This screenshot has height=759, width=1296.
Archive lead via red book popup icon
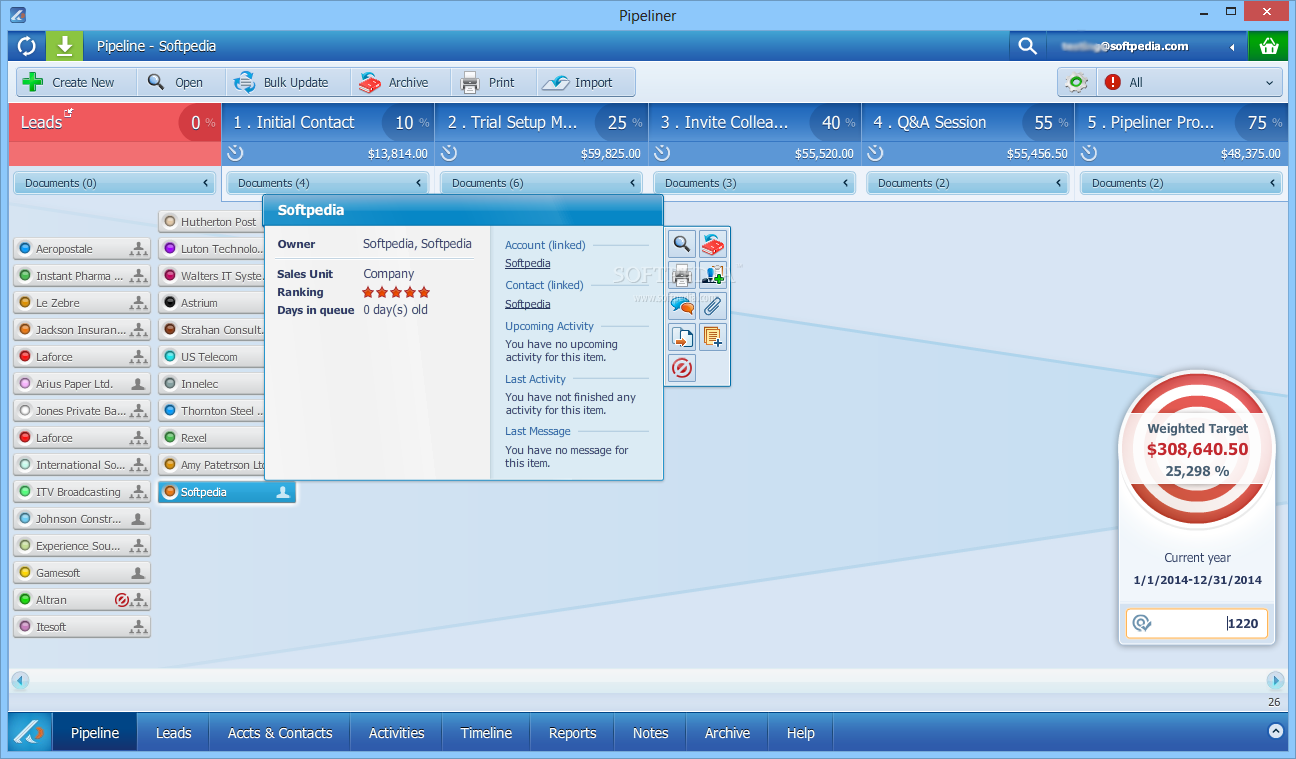coord(713,243)
